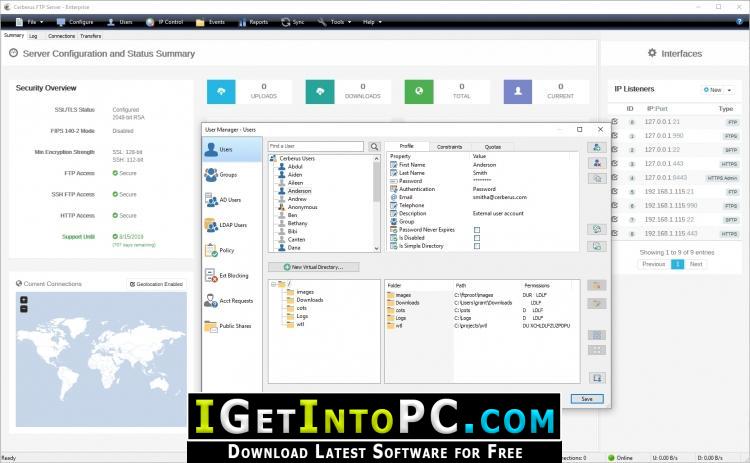The width and height of the screenshot is (750, 463).
Task: Collapse the root virtual directory tree node
Action: pos(274,284)
